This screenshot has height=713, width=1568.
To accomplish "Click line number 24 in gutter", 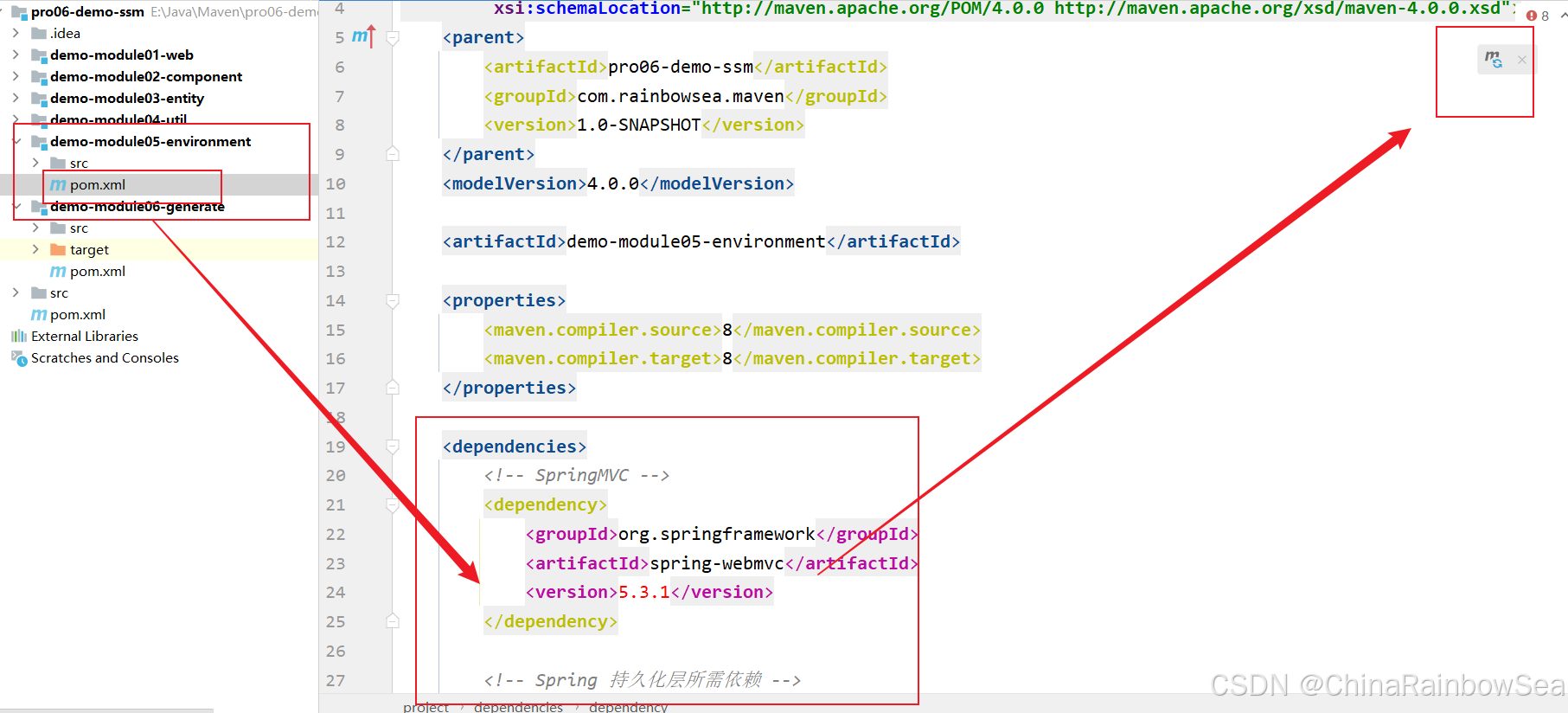I will tap(336, 592).
